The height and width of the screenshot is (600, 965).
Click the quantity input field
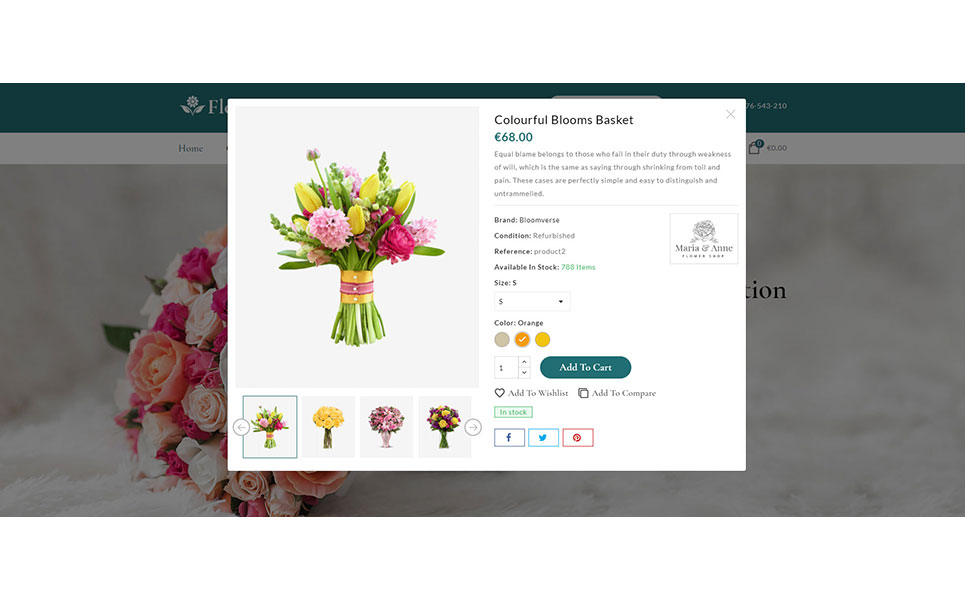pos(506,367)
